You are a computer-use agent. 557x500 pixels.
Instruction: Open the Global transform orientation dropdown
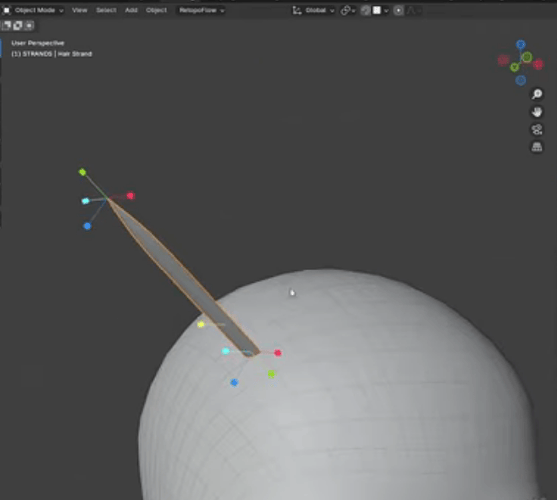pyautogui.click(x=313, y=11)
